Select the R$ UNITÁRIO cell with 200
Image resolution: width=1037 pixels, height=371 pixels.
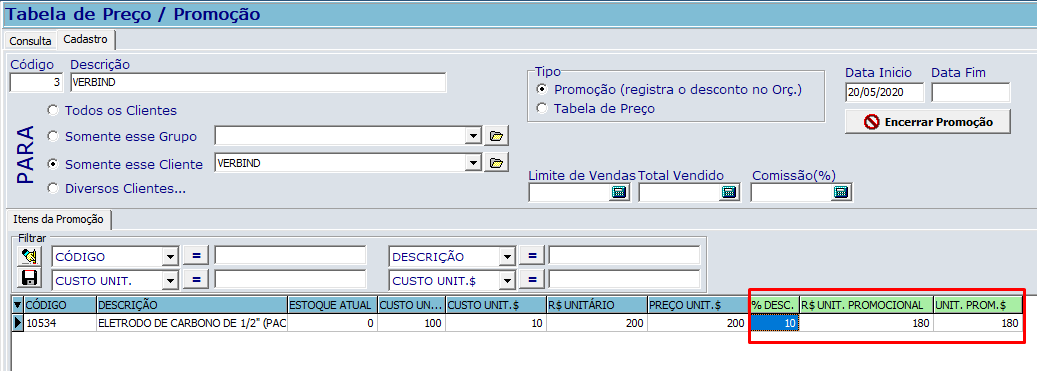[x=597, y=323]
